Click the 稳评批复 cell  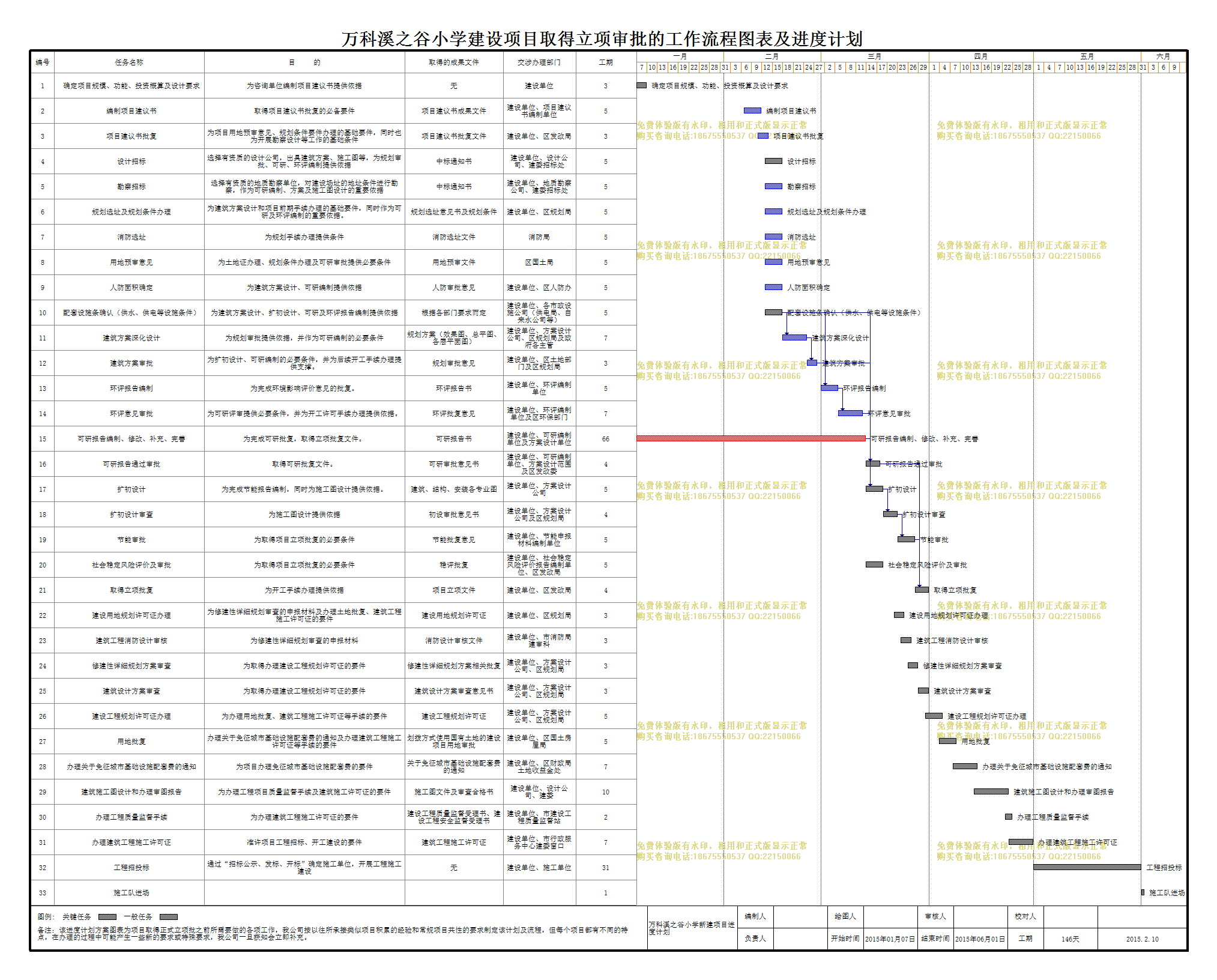click(x=454, y=565)
